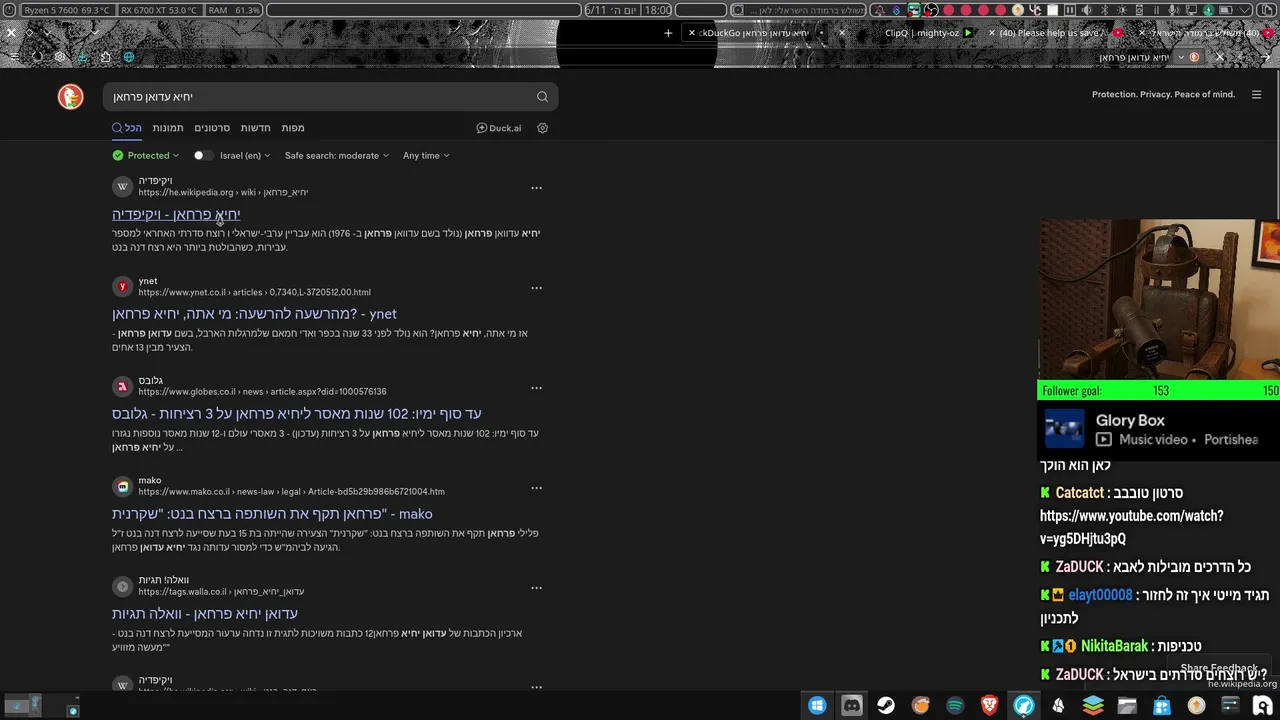The height and width of the screenshot is (720, 1280).
Task: Click the Glory Box album art thumbnail
Action: pos(1064,429)
